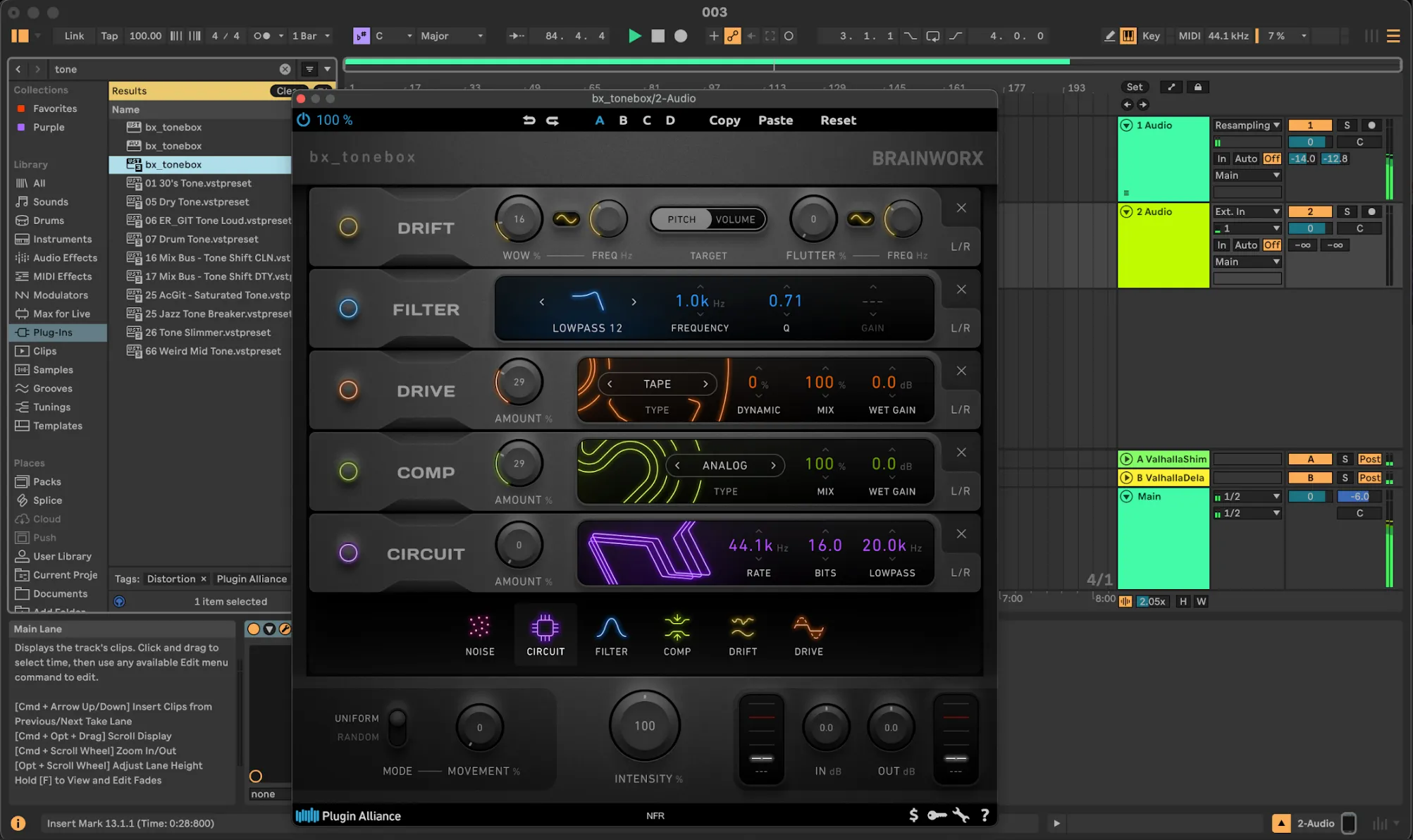Clear the tone search field in the browser
Screen dimensions: 1413x840
285,69
